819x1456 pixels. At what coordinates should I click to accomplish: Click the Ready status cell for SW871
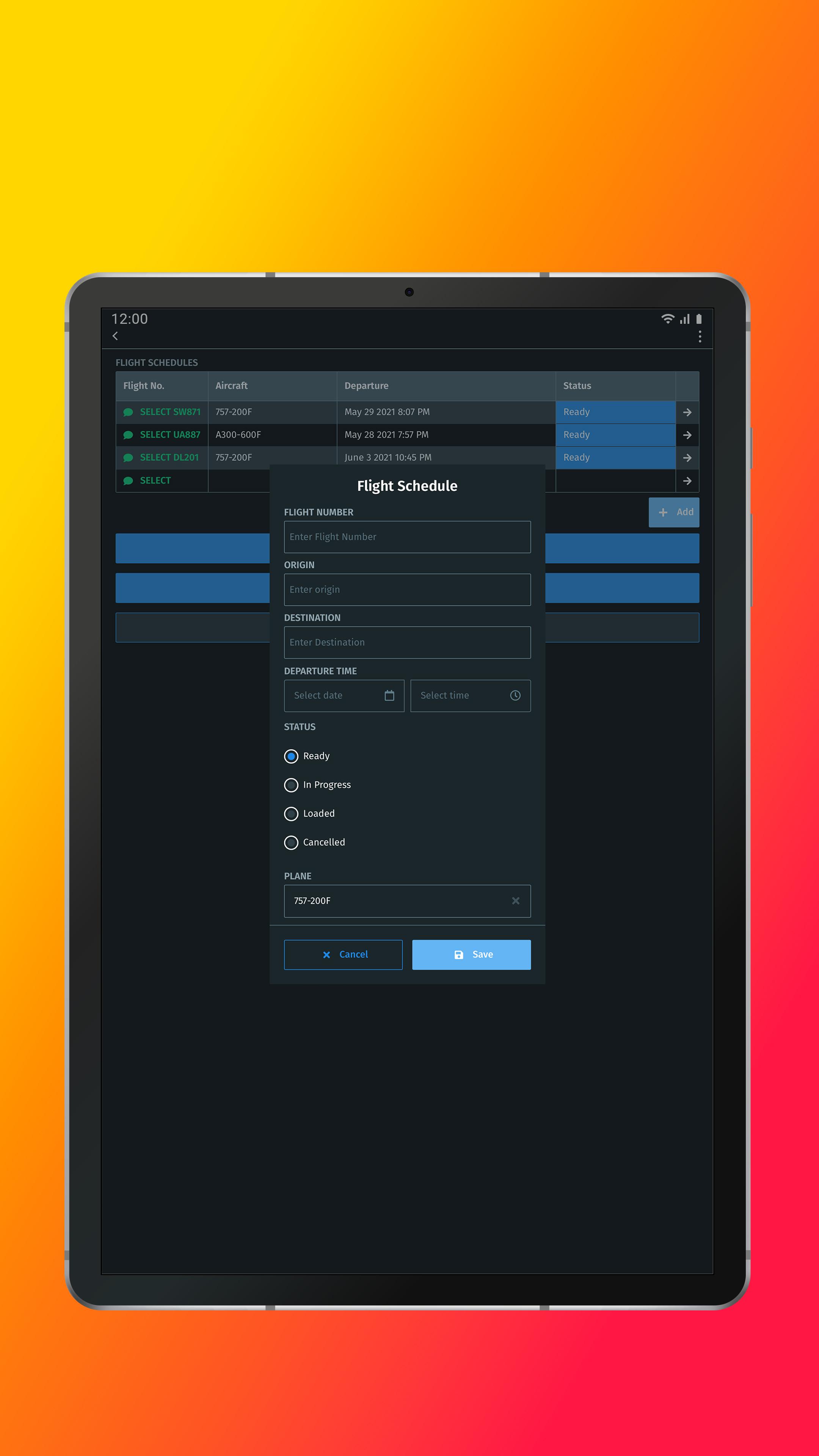(x=615, y=412)
